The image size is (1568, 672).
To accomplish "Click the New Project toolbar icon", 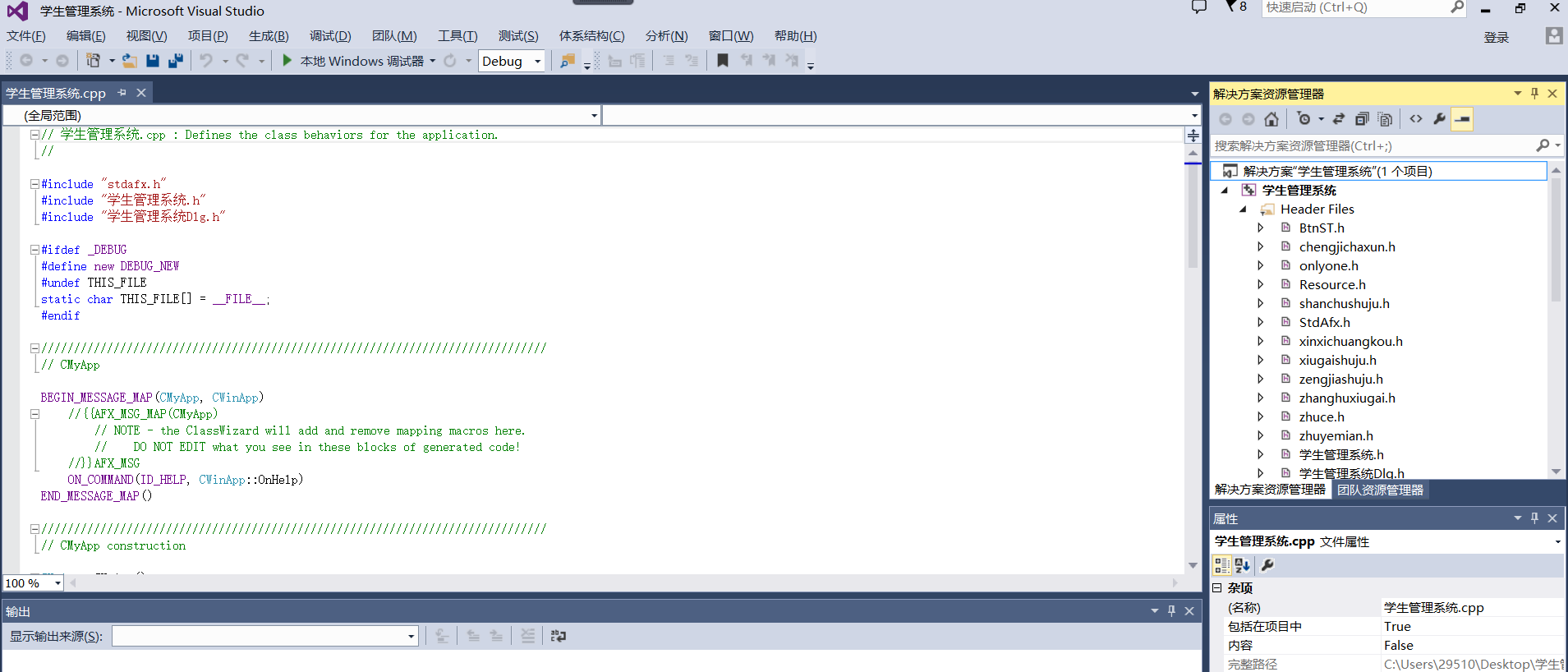I will coord(93,61).
